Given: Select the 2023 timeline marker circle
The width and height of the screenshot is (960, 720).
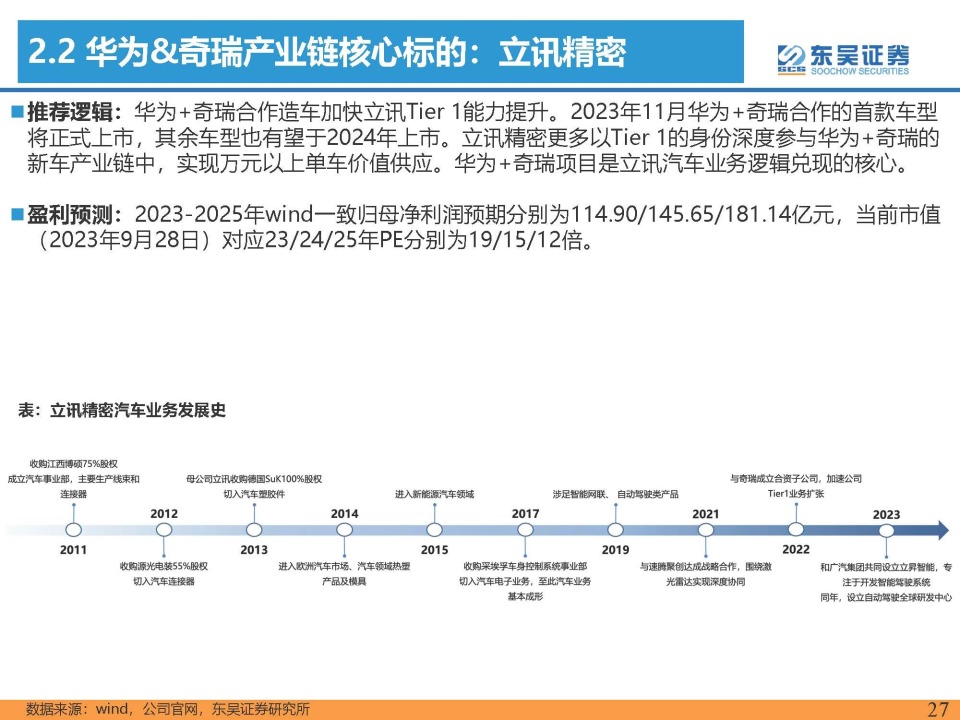Looking at the screenshot, I should coord(886,531).
